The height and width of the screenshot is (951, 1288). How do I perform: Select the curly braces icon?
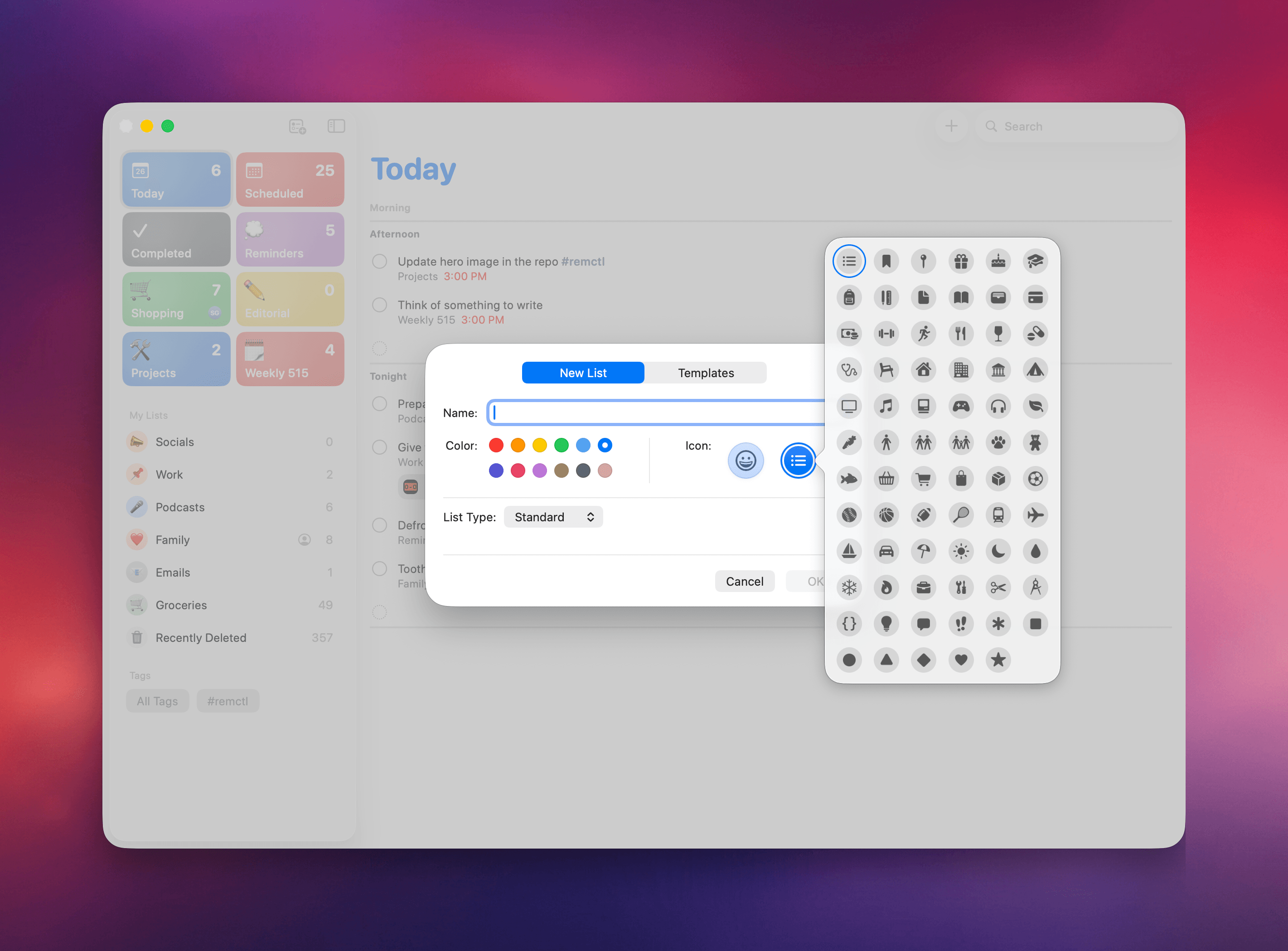pyautogui.click(x=849, y=624)
